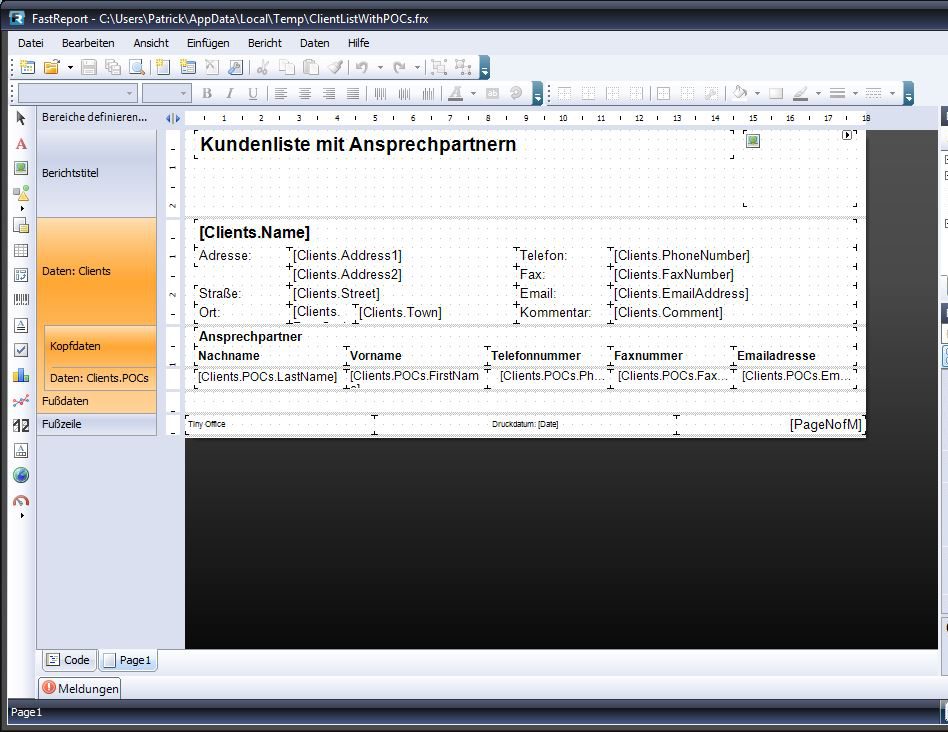Add a new report page
Viewport: 948px width, 732px height.
point(163,67)
